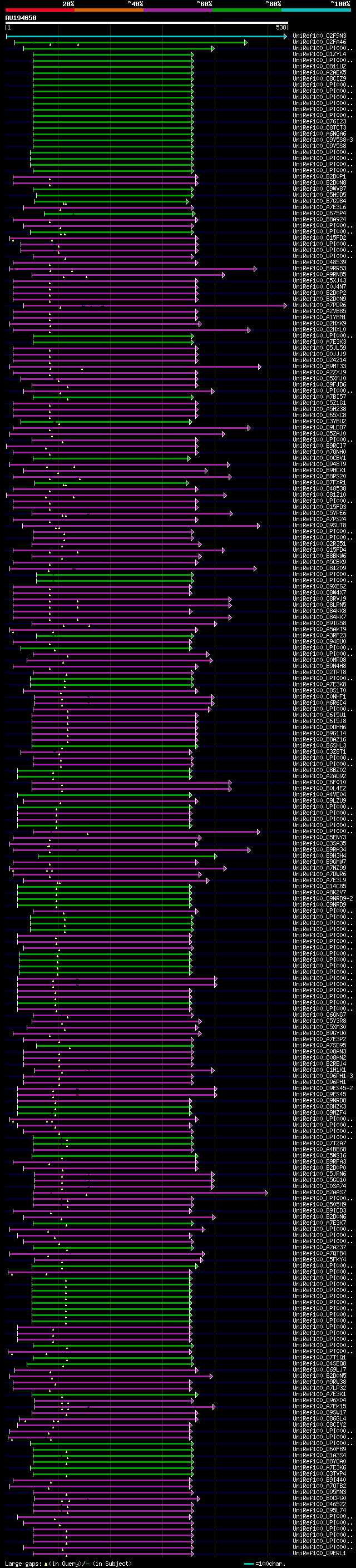Click the UniRef100_Q8CIZ9 label

point(319,78)
